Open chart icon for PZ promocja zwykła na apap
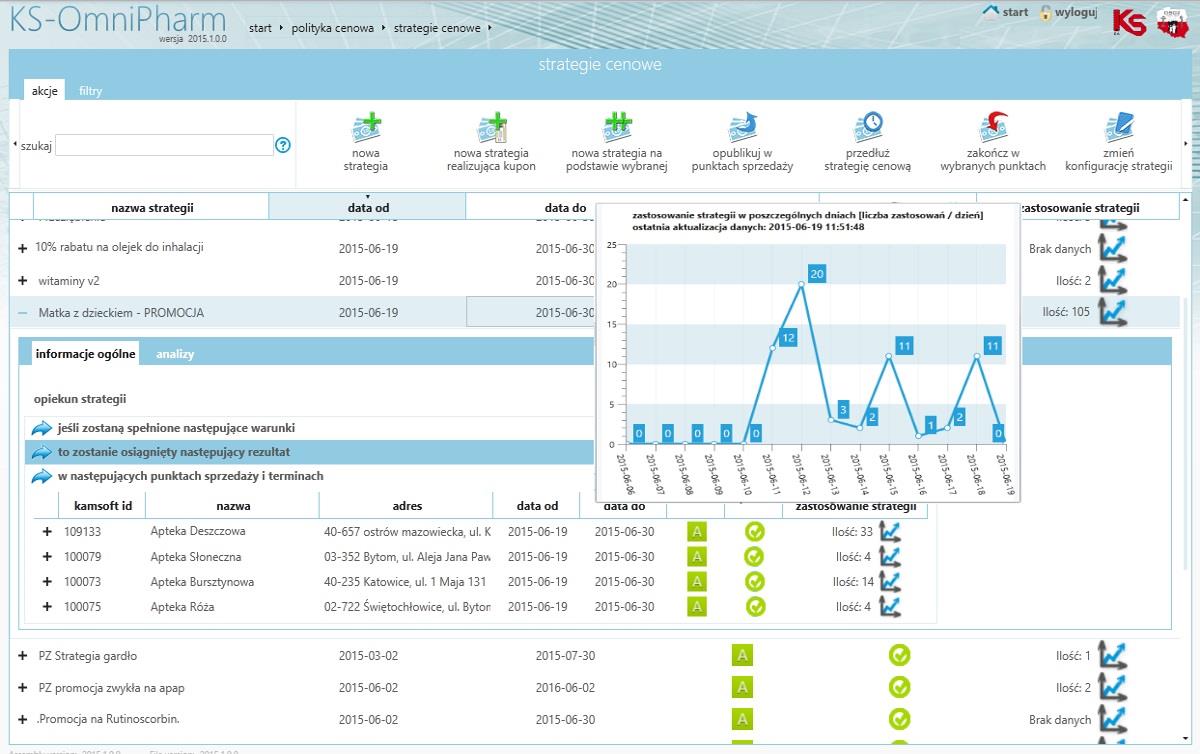The width and height of the screenshot is (1200, 754). point(1112,687)
